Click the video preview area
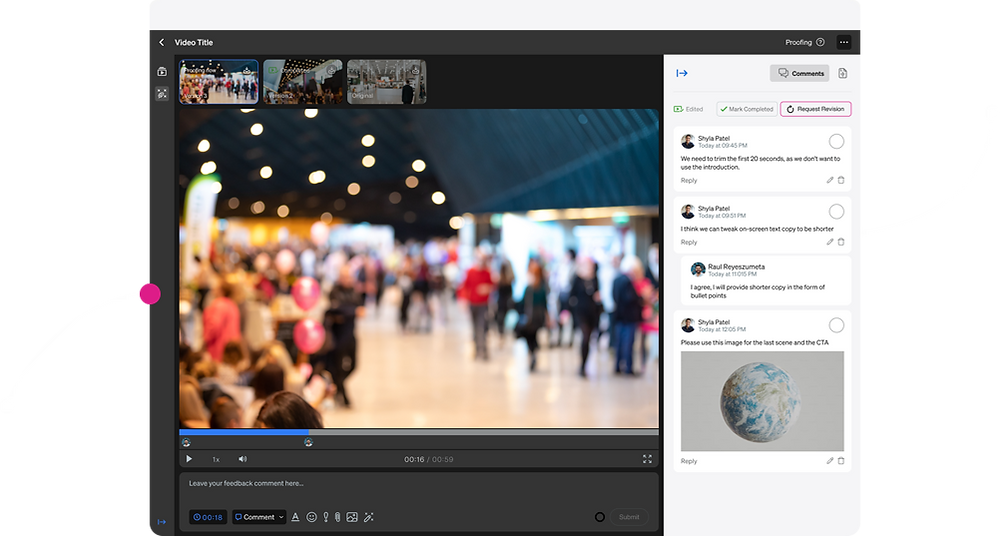 pyautogui.click(x=419, y=268)
